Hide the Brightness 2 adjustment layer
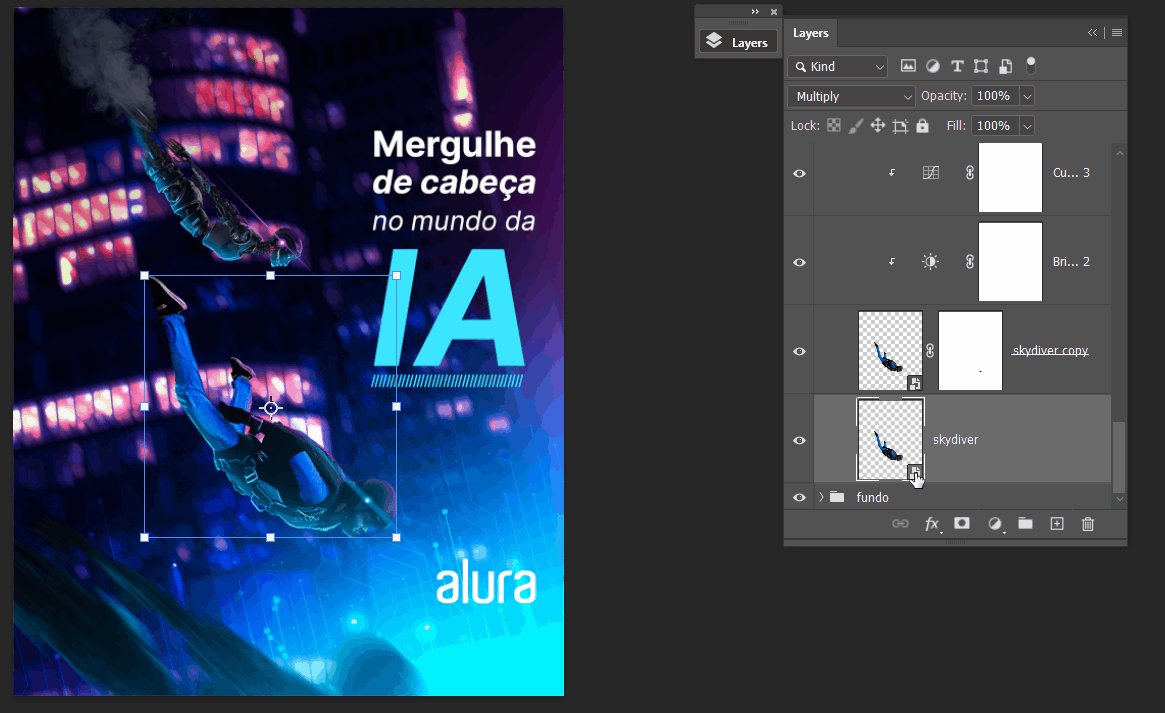The image size is (1165, 713). coord(799,262)
